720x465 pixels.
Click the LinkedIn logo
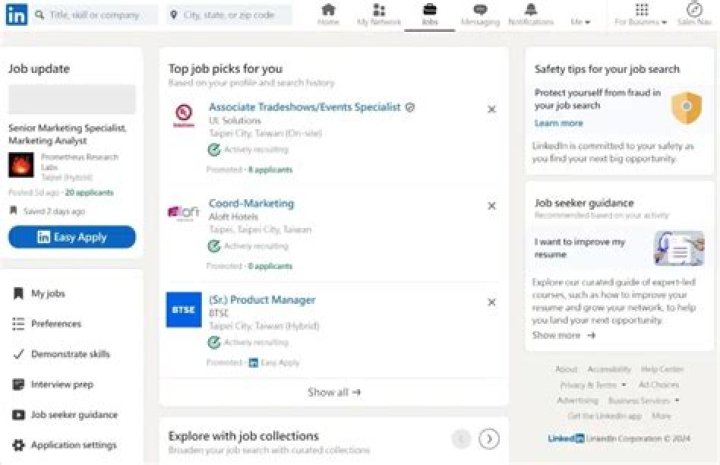[17, 15]
